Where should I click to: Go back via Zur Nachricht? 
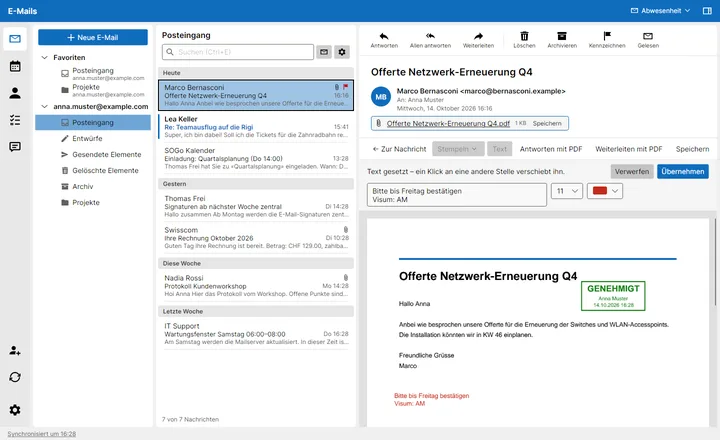point(399,149)
